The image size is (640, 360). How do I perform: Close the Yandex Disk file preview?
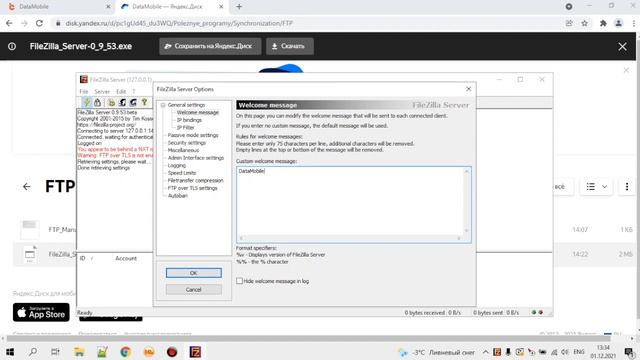pos(622,47)
